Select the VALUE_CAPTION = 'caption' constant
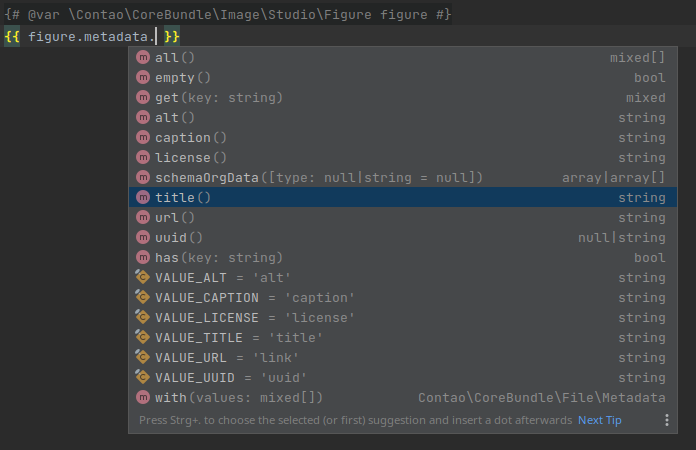Viewport: 696px width, 450px height. click(x=403, y=297)
